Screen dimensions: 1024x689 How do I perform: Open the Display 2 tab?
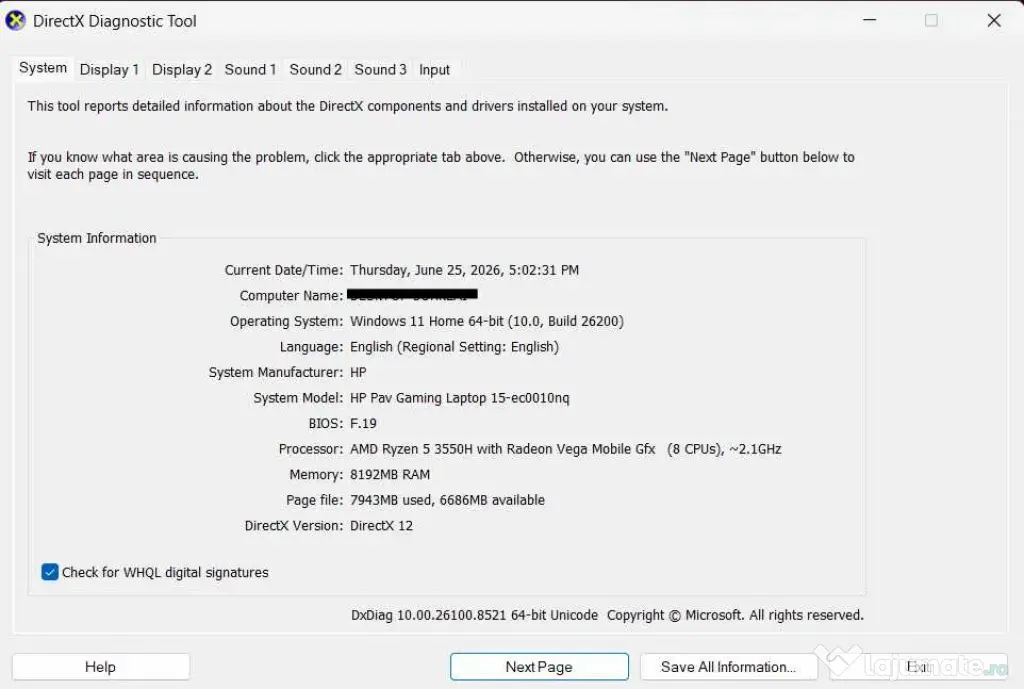(x=182, y=70)
